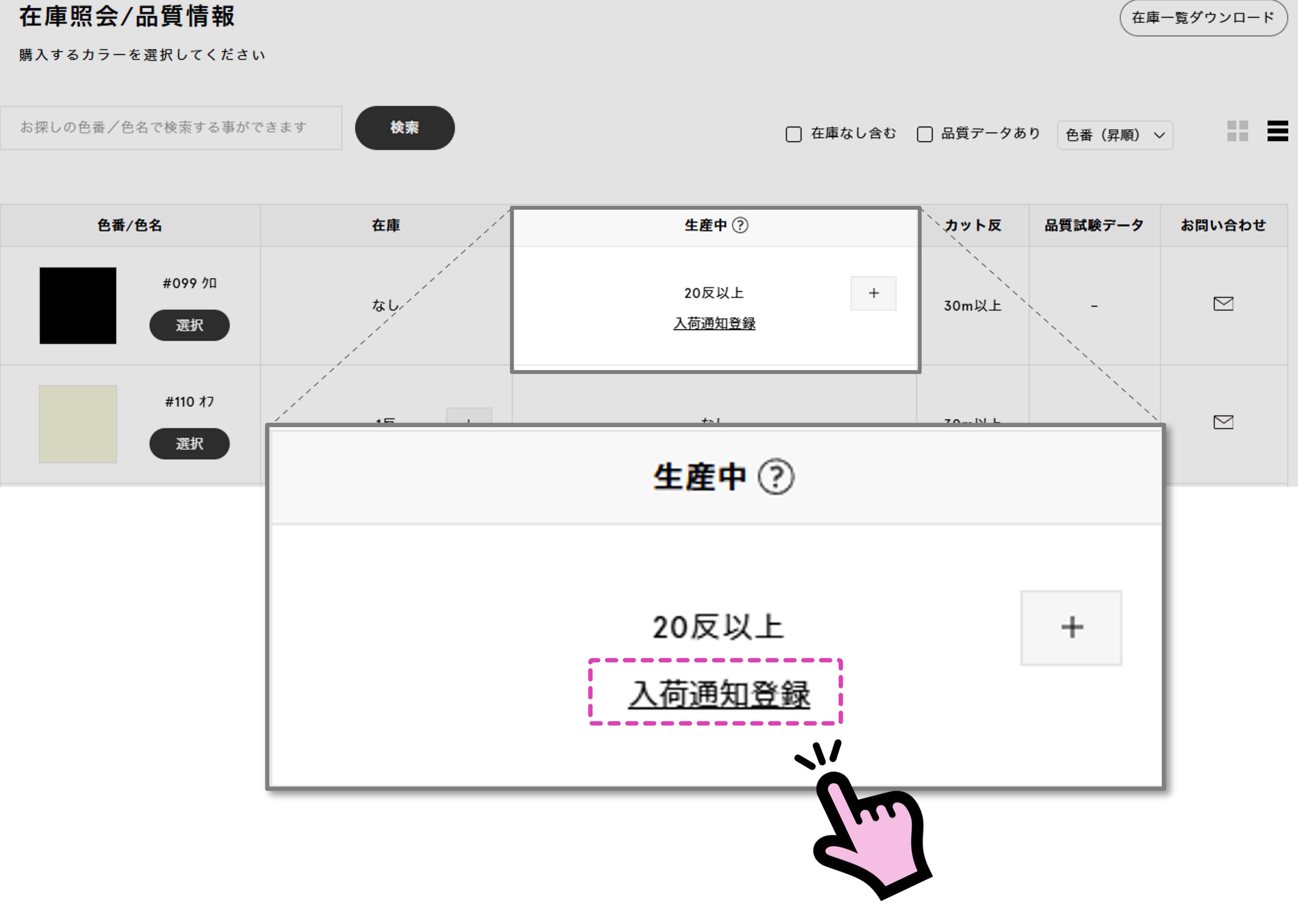This screenshot has height=924, width=1298.
Task: Click 入荷通知登録 link in table row
Action: [714, 324]
